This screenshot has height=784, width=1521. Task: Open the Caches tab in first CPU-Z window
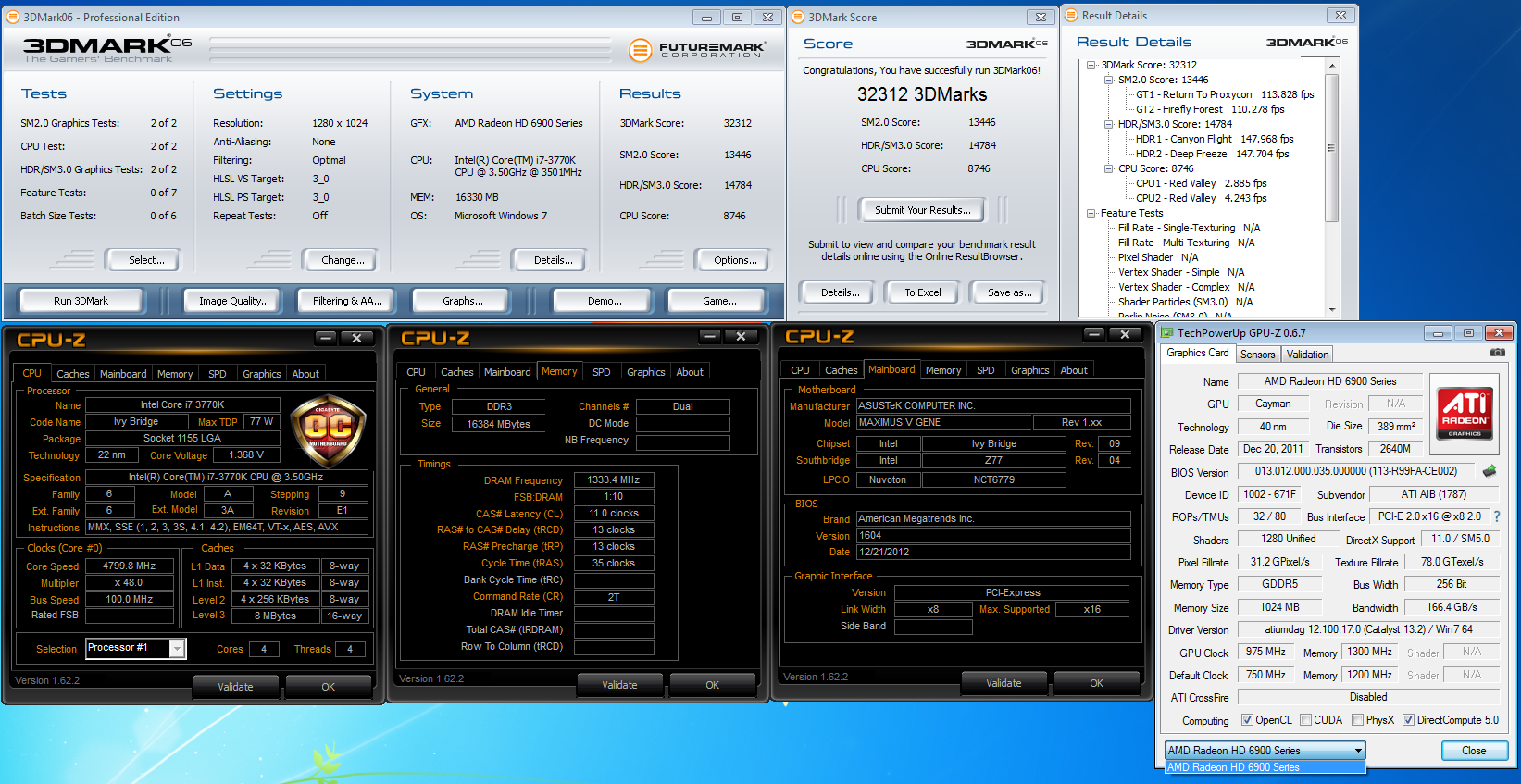[x=72, y=374]
